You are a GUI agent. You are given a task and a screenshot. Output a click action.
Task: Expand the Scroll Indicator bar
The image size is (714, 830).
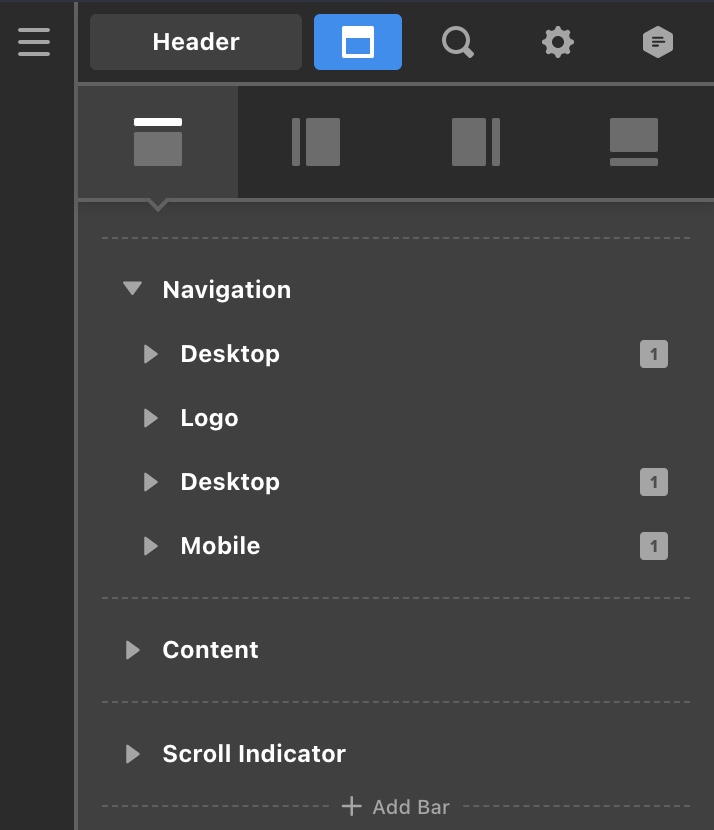[133, 754]
